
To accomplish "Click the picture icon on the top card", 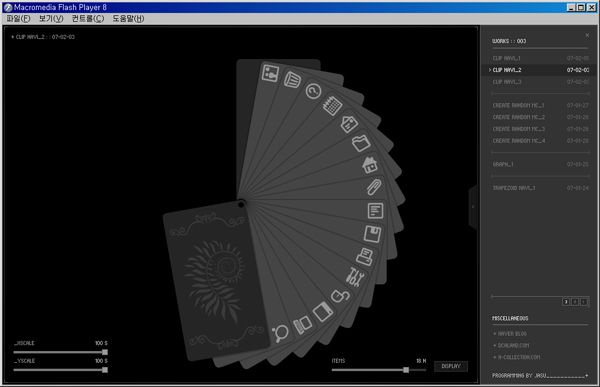I will point(270,73).
